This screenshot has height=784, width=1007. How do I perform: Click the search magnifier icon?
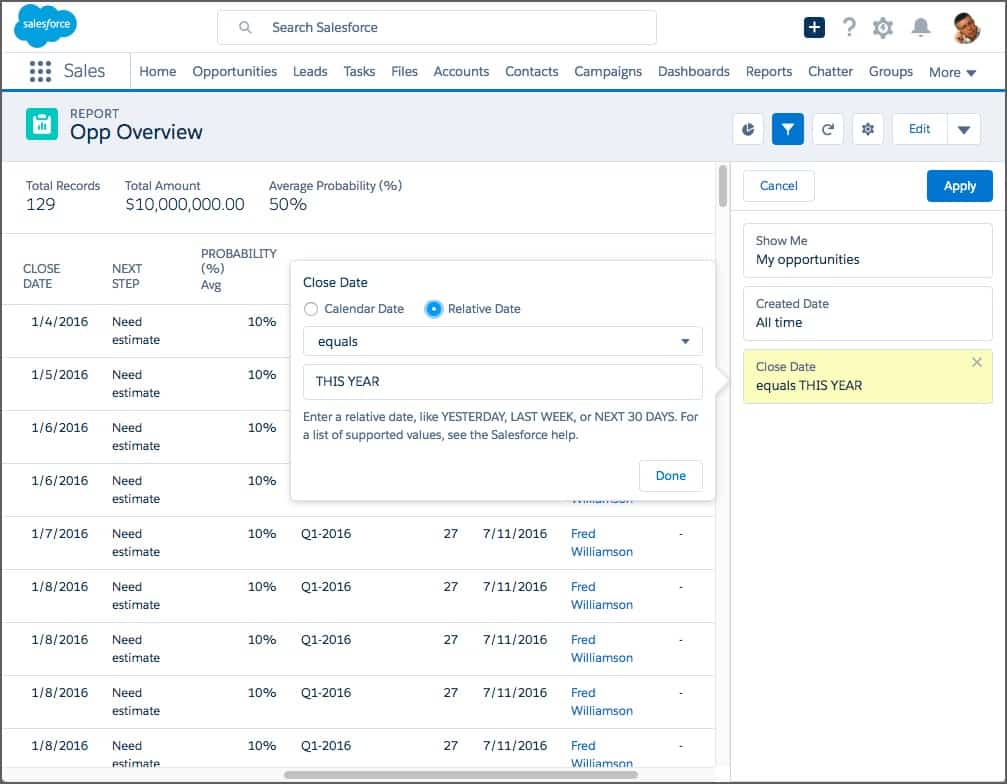[245, 28]
